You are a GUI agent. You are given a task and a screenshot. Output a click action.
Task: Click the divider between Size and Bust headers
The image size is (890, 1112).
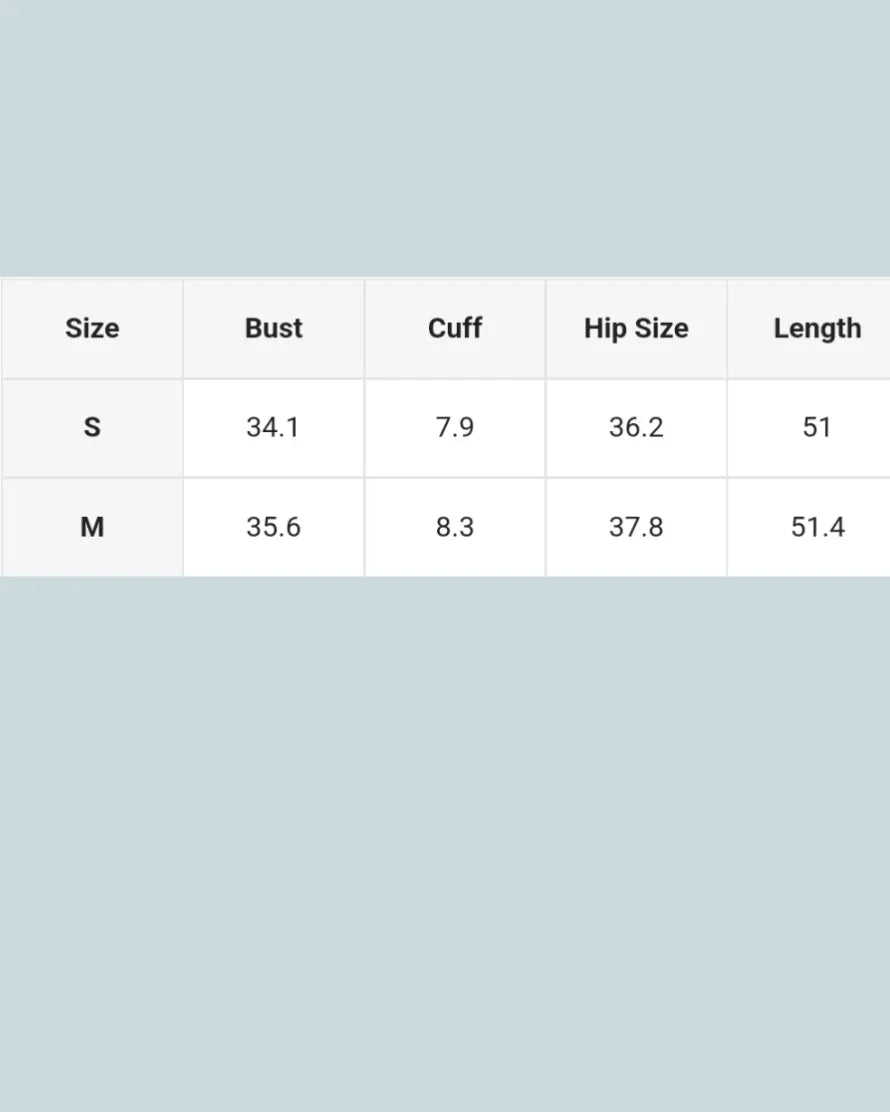183,328
